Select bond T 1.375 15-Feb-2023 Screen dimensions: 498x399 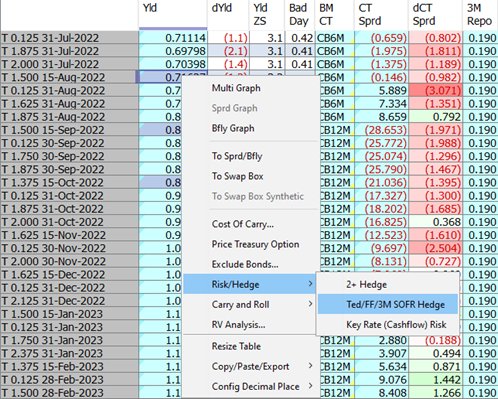69,366
